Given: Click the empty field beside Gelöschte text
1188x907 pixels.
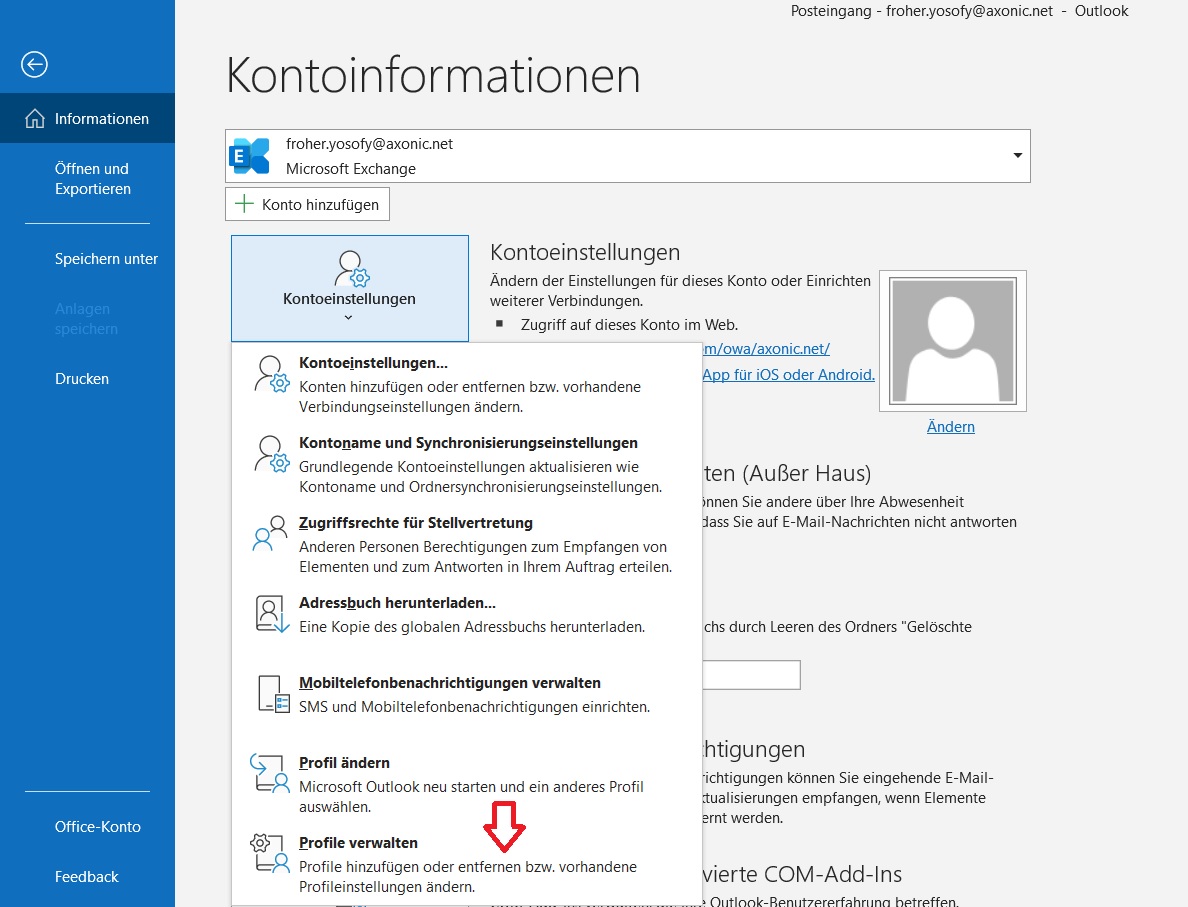Looking at the screenshot, I should tap(751, 674).
